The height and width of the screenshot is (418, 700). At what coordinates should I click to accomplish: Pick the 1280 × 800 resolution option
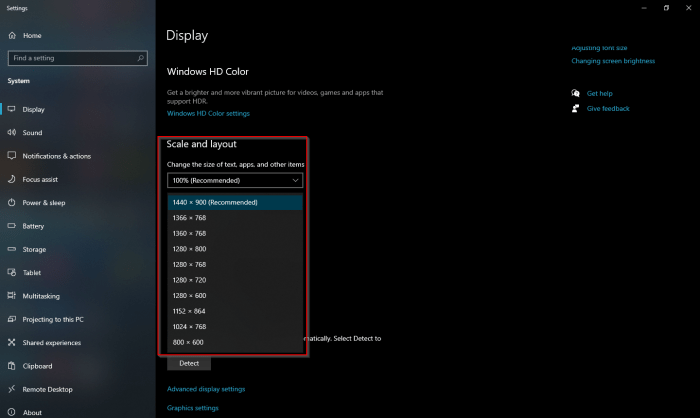[235, 249]
